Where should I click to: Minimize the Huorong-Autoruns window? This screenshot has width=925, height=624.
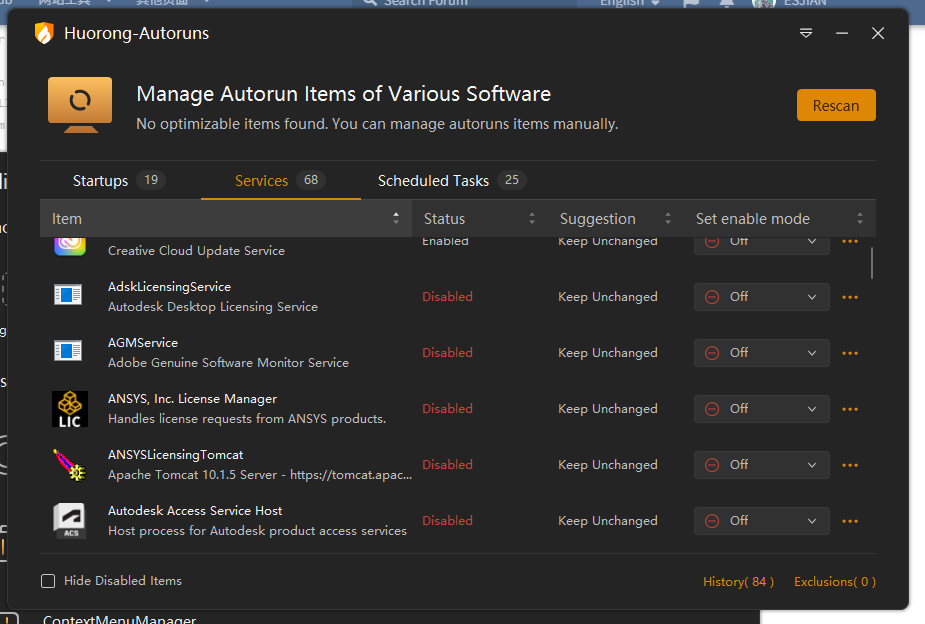click(842, 33)
